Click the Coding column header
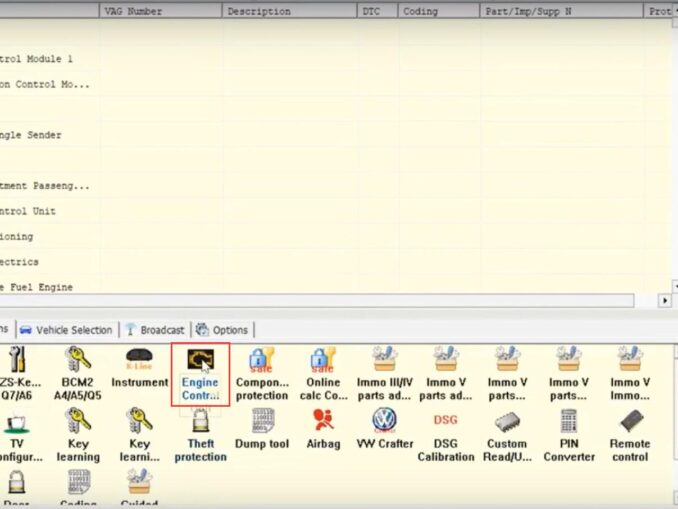The height and width of the screenshot is (509, 678). pyautogui.click(x=438, y=11)
